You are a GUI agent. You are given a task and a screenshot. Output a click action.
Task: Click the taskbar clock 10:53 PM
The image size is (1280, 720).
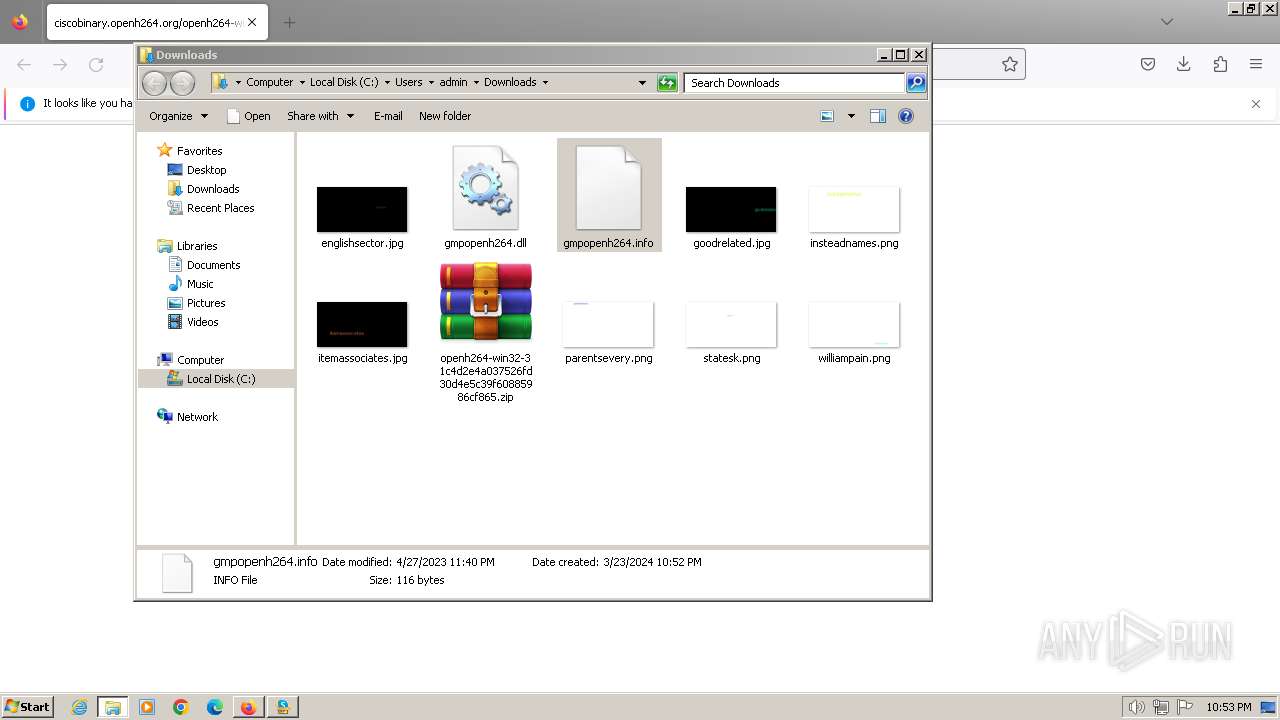1229,707
